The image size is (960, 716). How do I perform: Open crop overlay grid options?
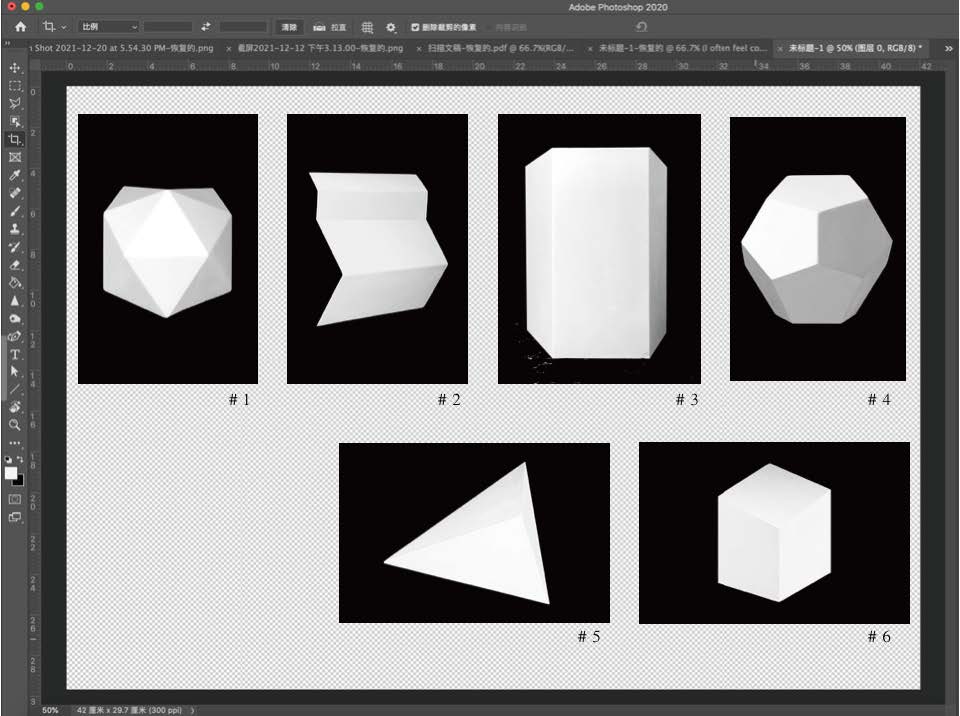[367, 27]
